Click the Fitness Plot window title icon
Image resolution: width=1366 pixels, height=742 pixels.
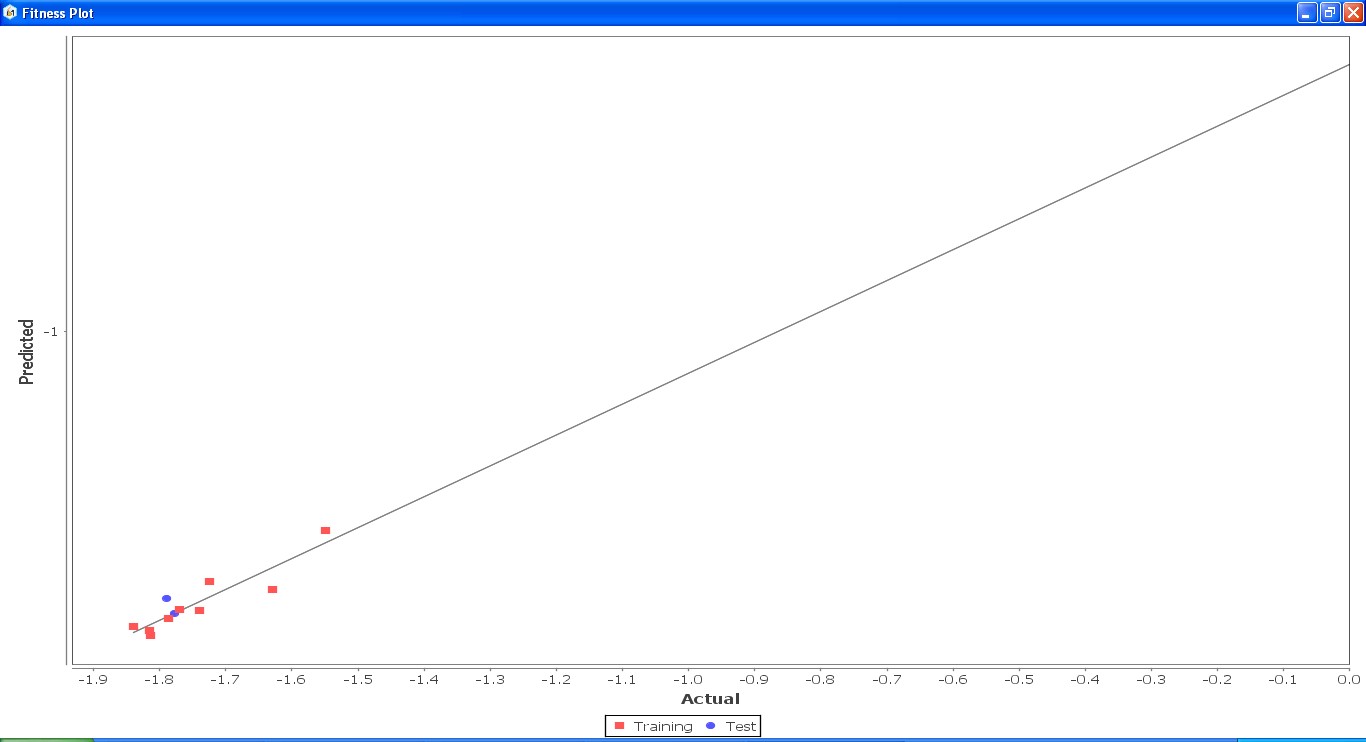click(x=10, y=13)
